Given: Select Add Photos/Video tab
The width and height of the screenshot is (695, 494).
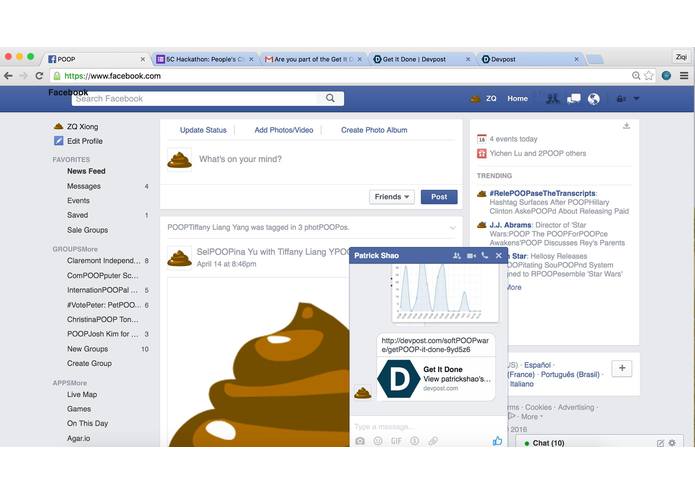Looking at the screenshot, I should (284, 130).
